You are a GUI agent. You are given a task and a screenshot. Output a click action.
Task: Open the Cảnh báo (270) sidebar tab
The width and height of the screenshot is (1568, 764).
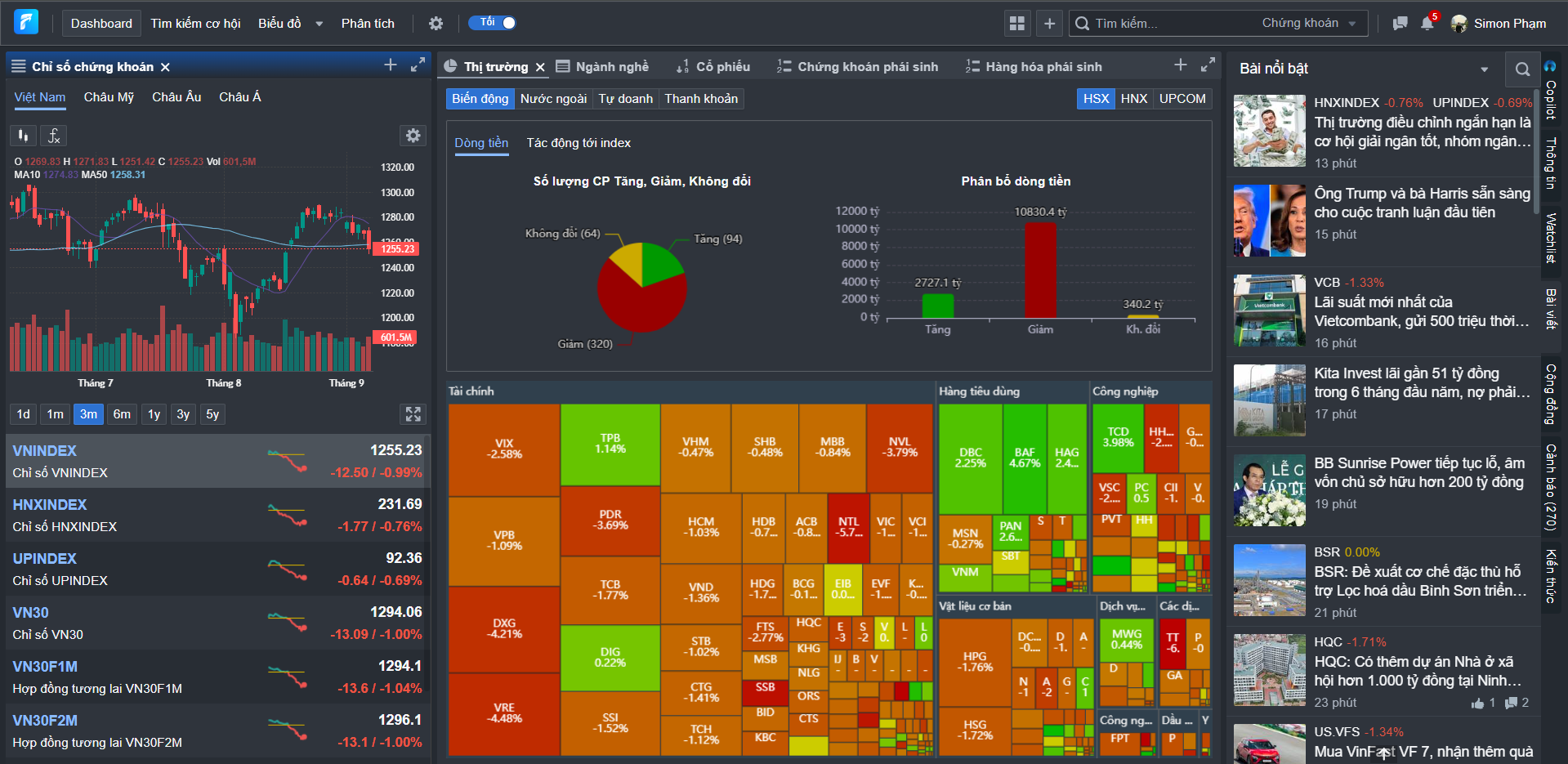pos(1550,488)
